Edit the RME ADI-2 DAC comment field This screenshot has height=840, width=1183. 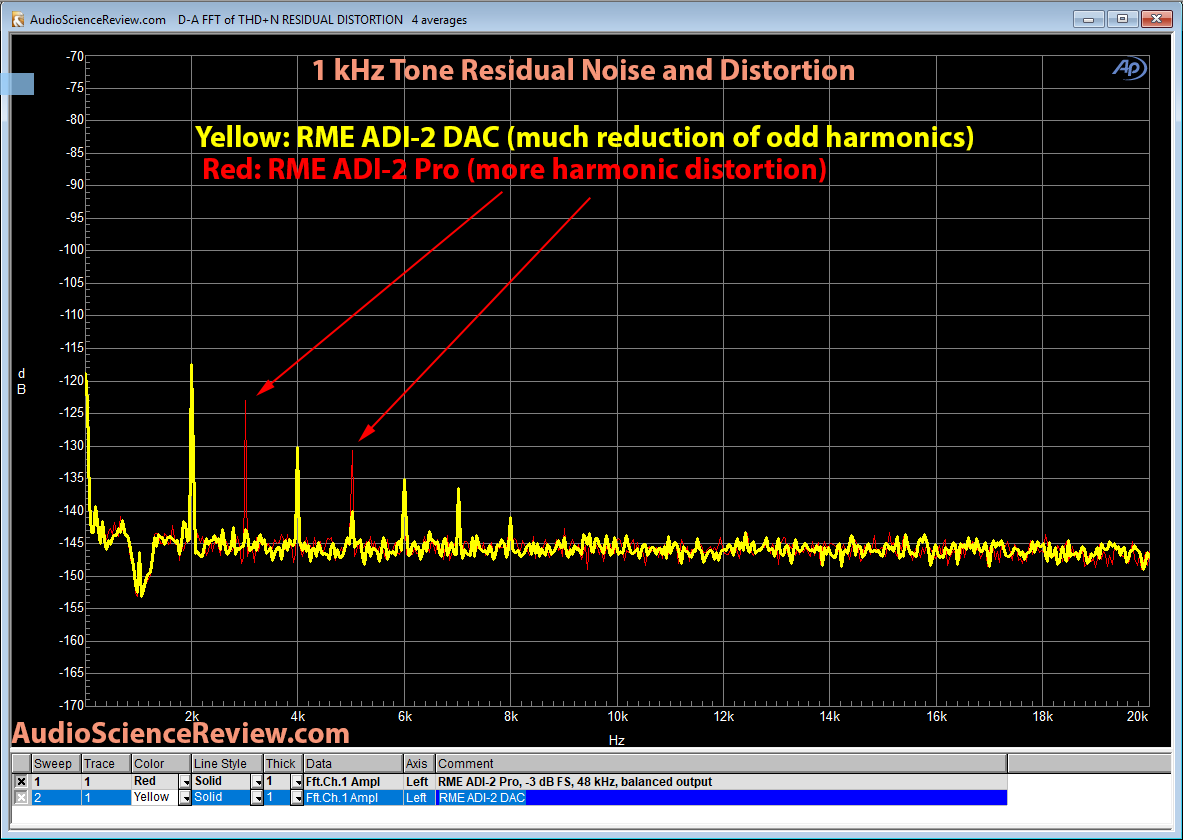coord(721,798)
